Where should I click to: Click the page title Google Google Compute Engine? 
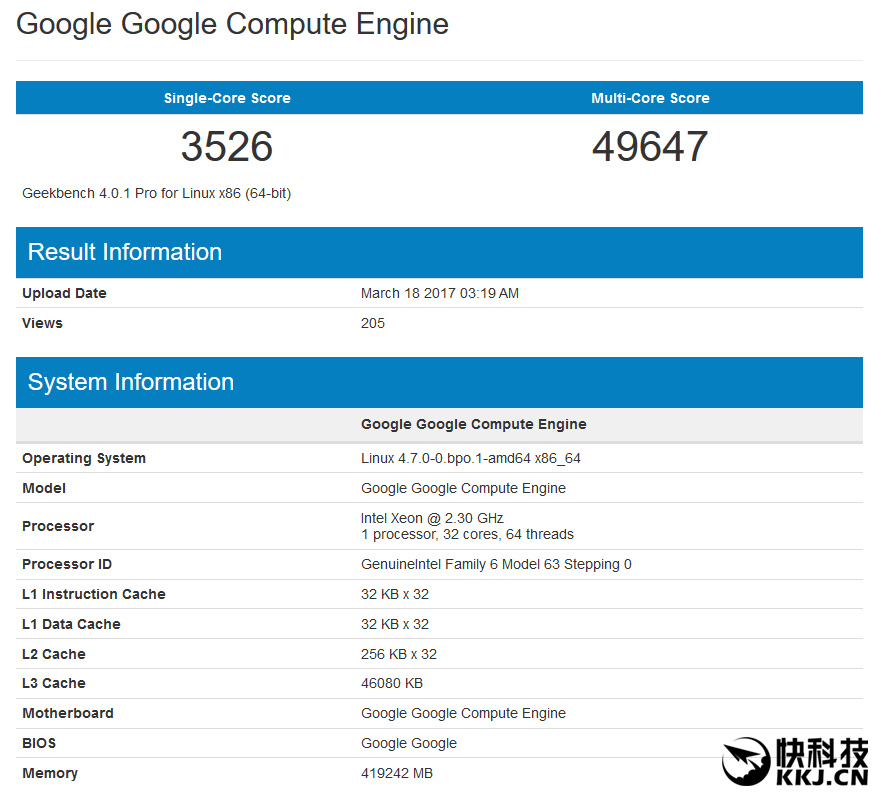[x=232, y=24]
